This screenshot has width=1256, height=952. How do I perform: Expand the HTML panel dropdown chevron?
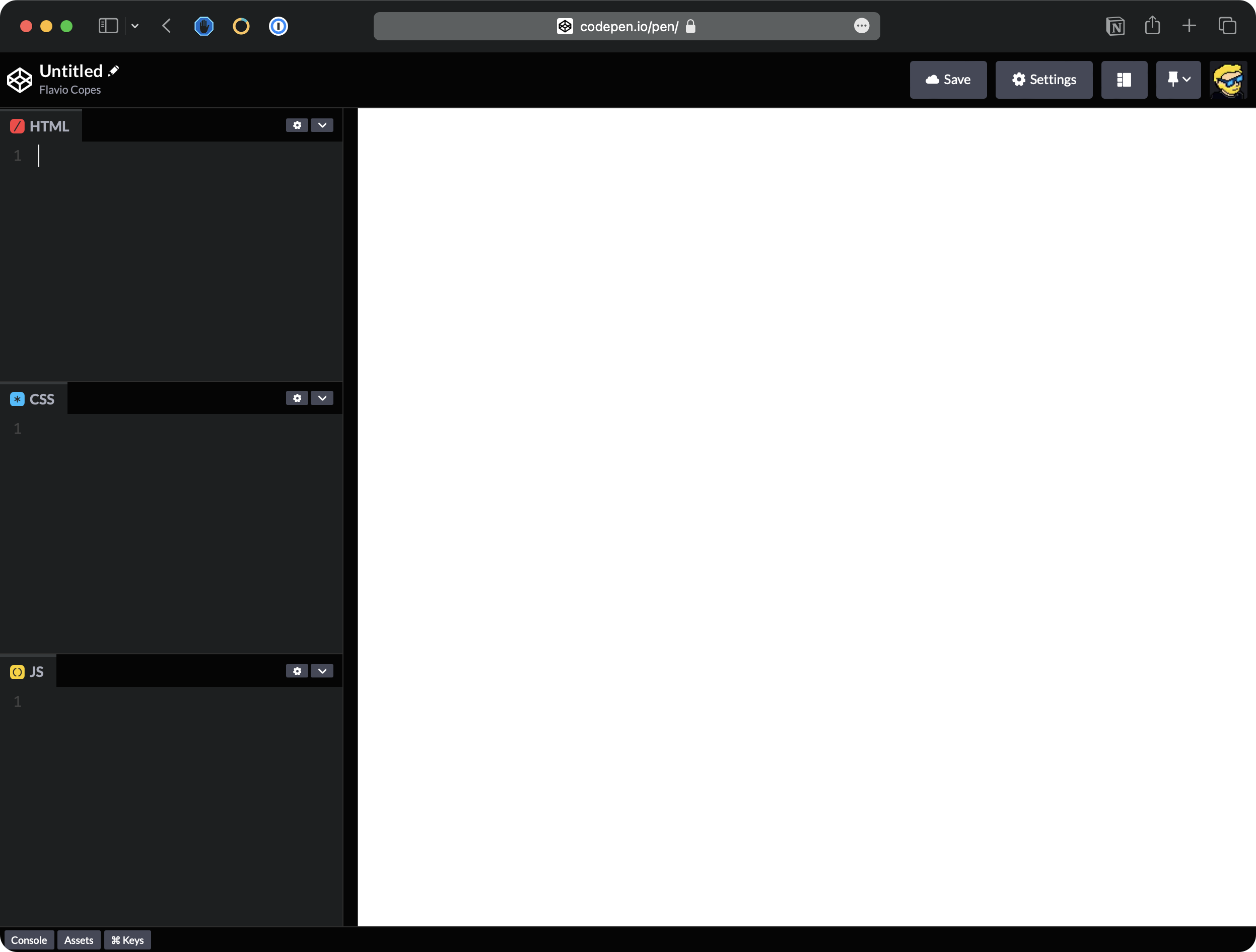click(x=322, y=125)
